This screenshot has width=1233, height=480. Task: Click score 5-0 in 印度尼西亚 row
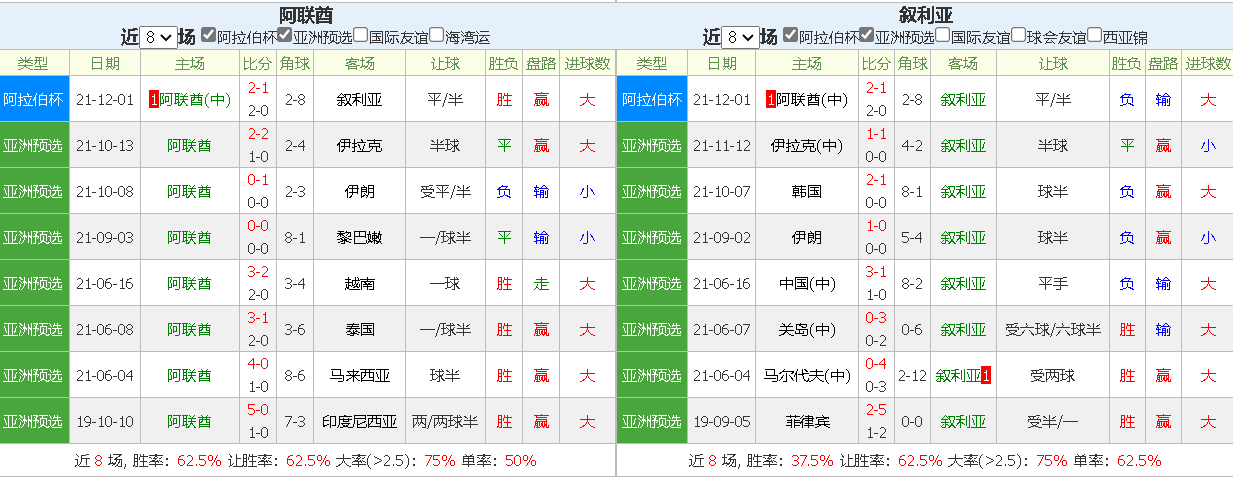point(258,410)
